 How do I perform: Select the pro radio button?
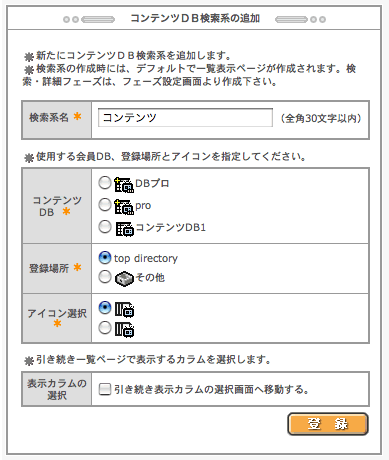click(105, 205)
